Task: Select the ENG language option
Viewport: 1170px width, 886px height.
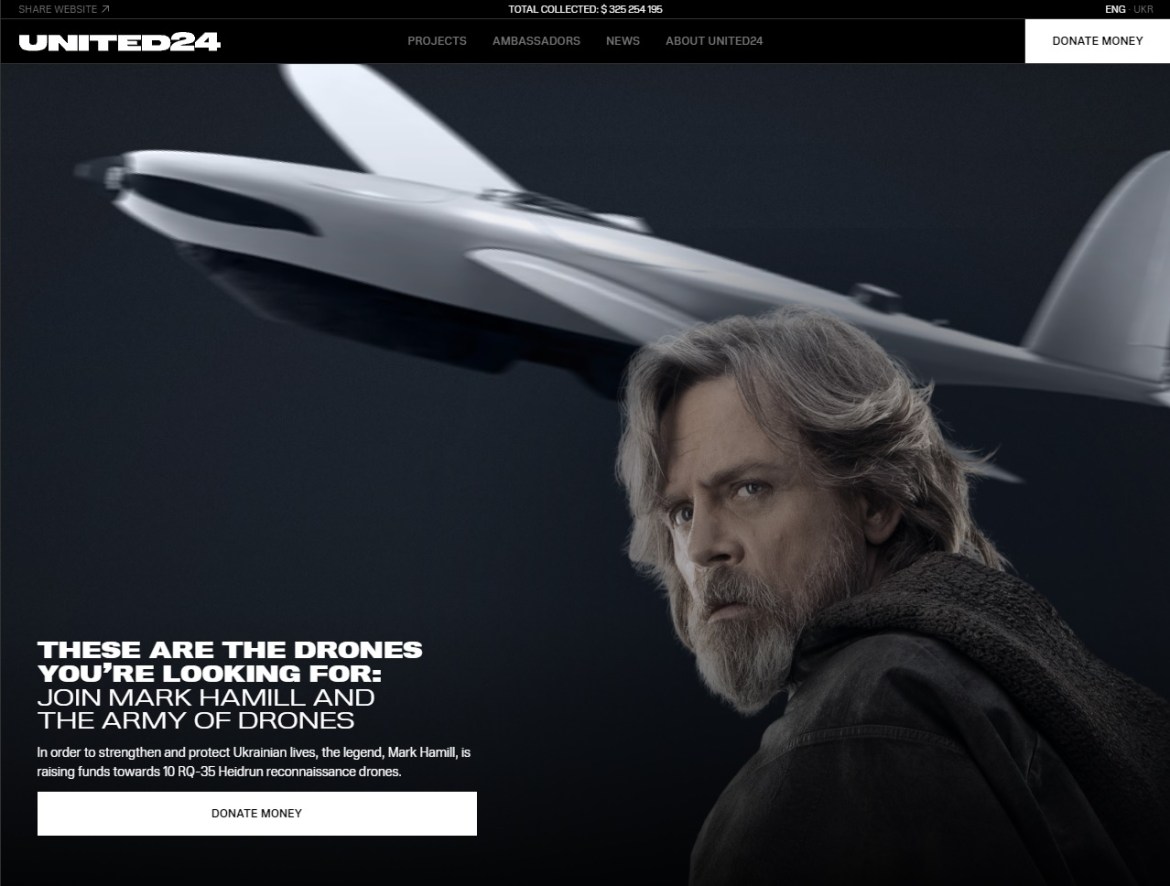Action: pos(1115,9)
